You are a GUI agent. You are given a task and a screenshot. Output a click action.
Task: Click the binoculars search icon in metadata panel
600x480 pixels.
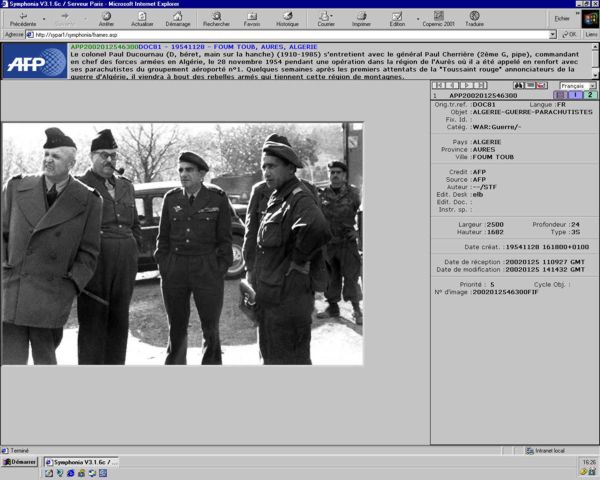[x=519, y=86]
